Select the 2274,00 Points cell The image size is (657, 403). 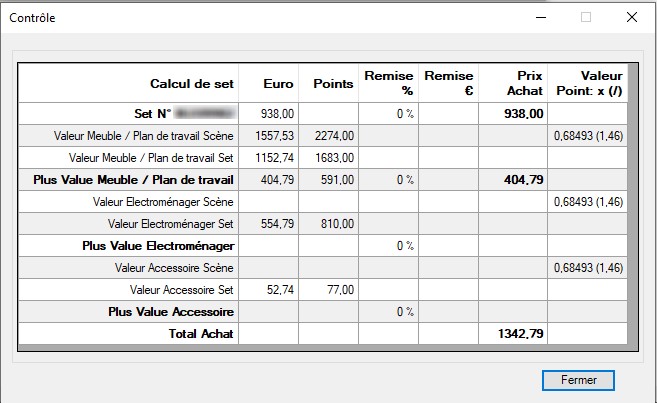click(327, 135)
